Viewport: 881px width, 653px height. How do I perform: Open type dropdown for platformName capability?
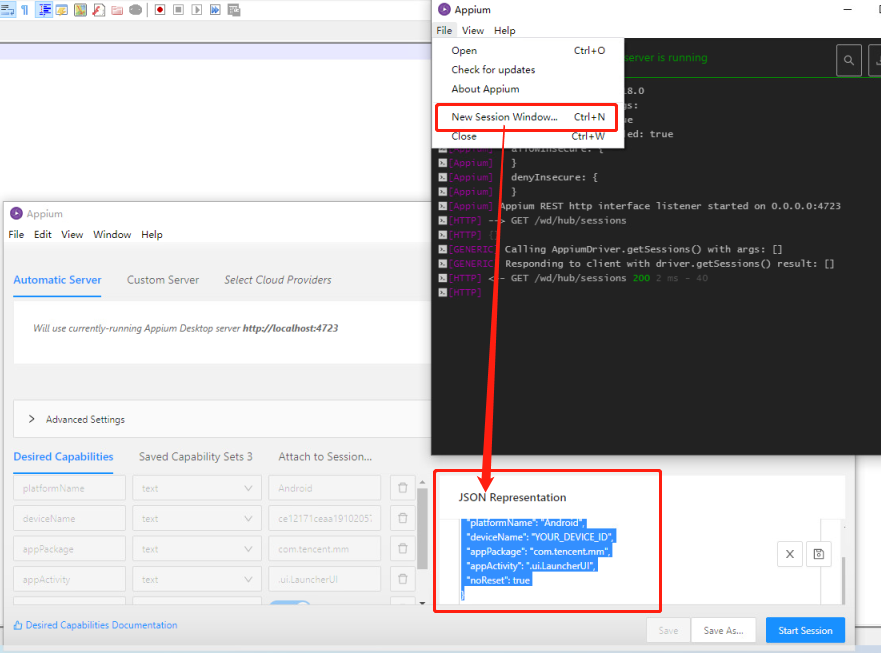click(x=197, y=488)
